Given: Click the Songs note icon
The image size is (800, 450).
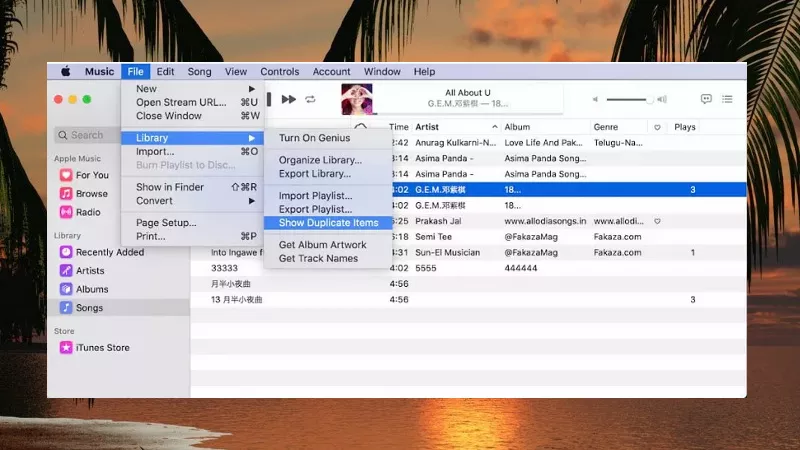Looking at the screenshot, I should pos(66,307).
